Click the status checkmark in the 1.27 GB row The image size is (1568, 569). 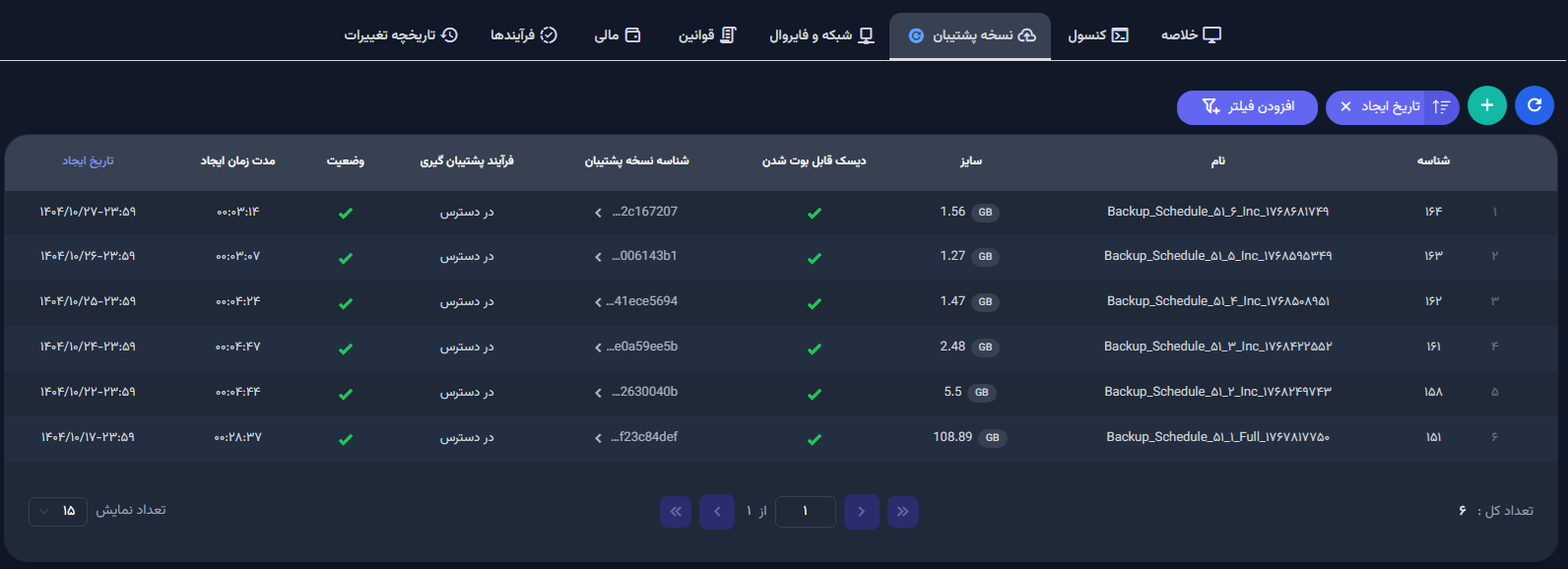(x=346, y=258)
